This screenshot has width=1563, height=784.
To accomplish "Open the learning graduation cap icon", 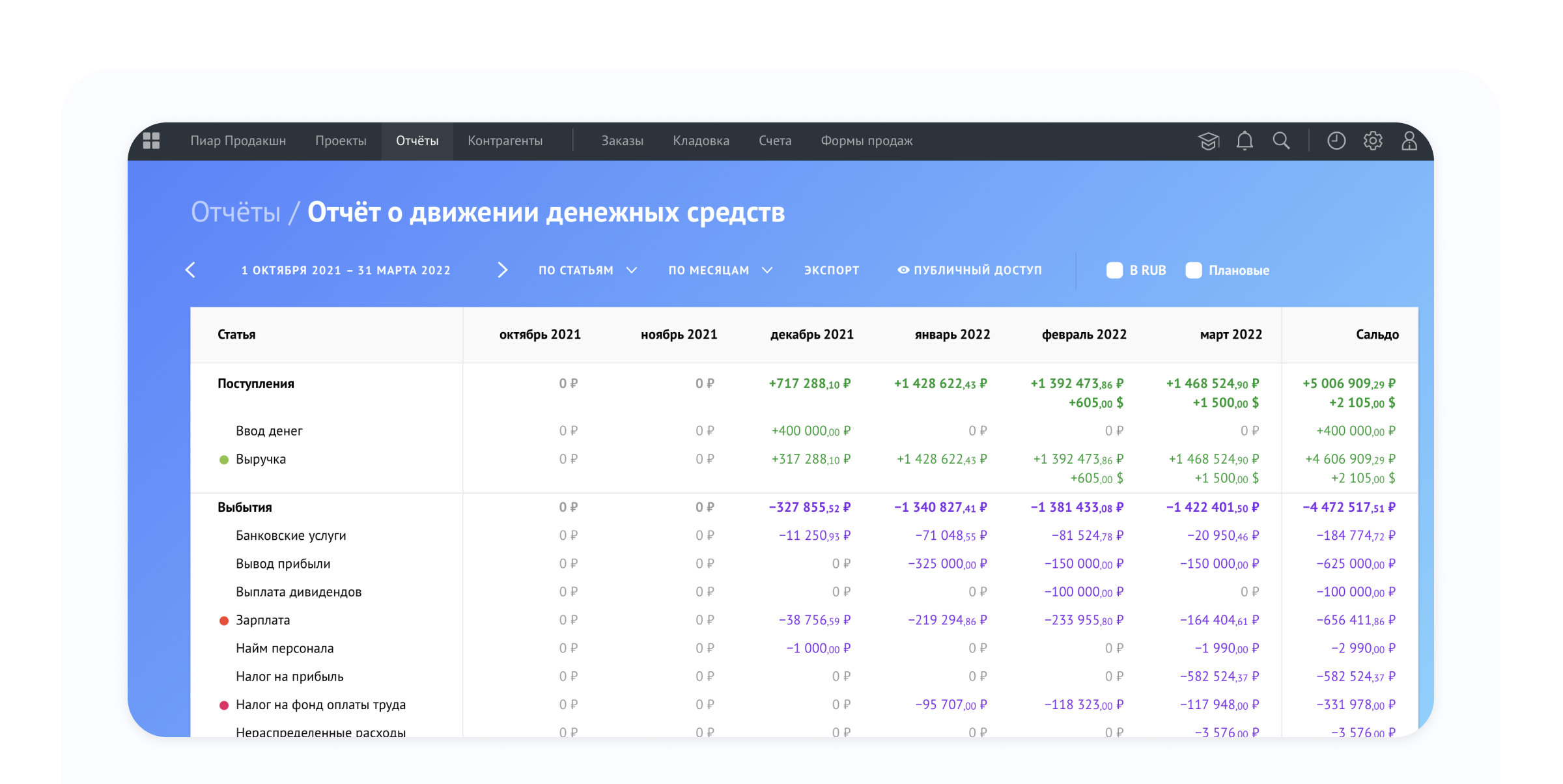I will click(1209, 141).
